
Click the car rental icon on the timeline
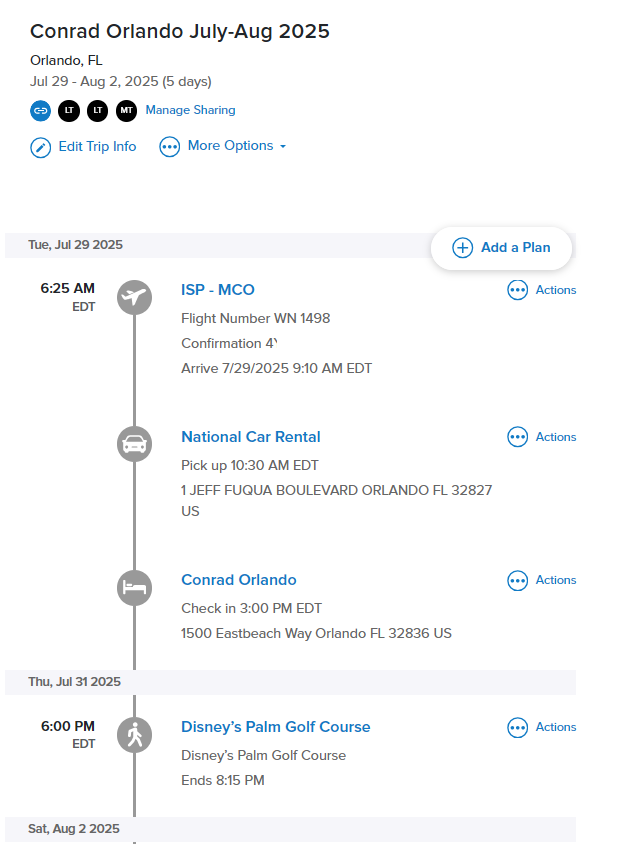pos(135,444)
